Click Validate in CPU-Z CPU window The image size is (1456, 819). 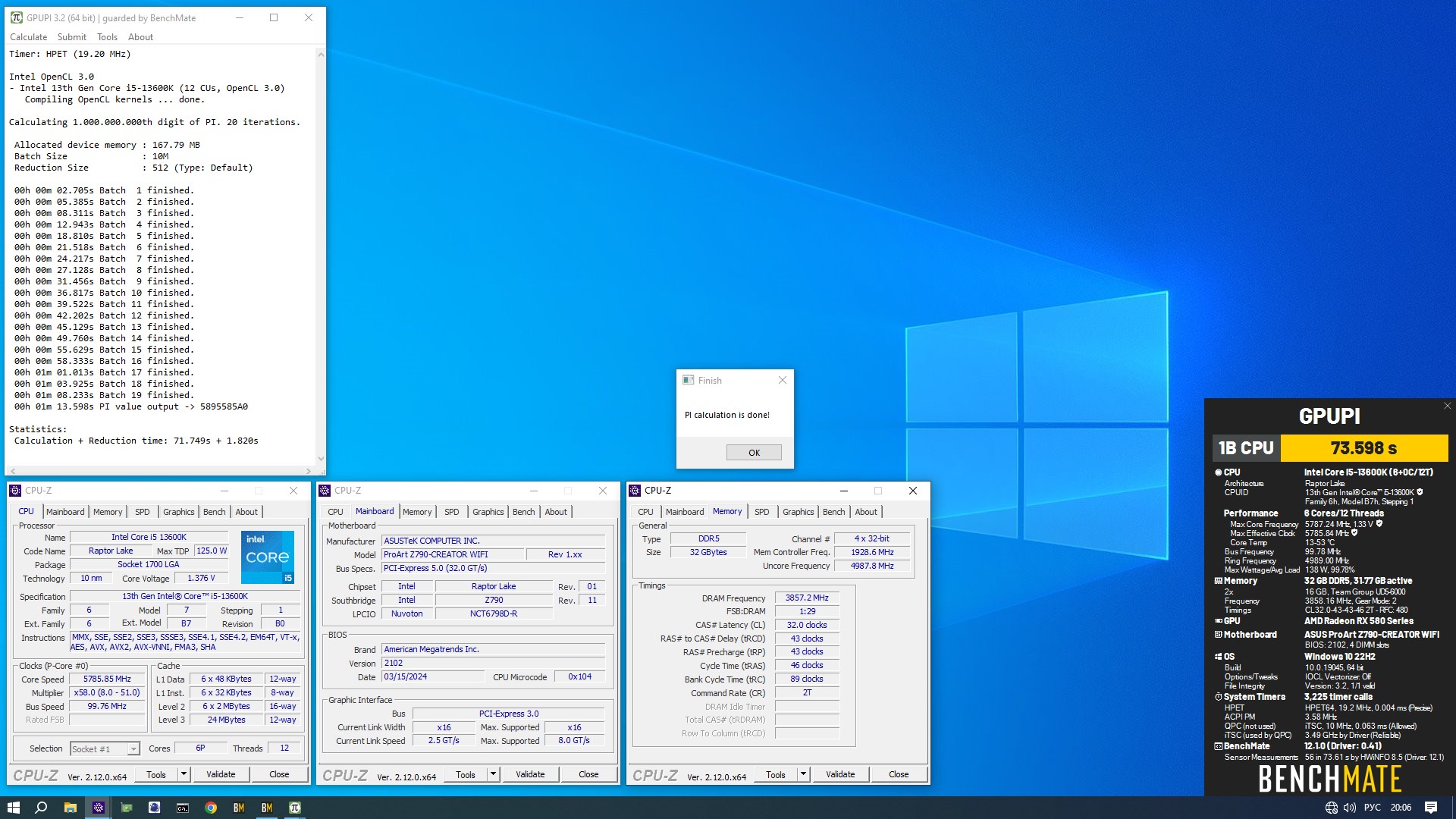tap(221, 774)
